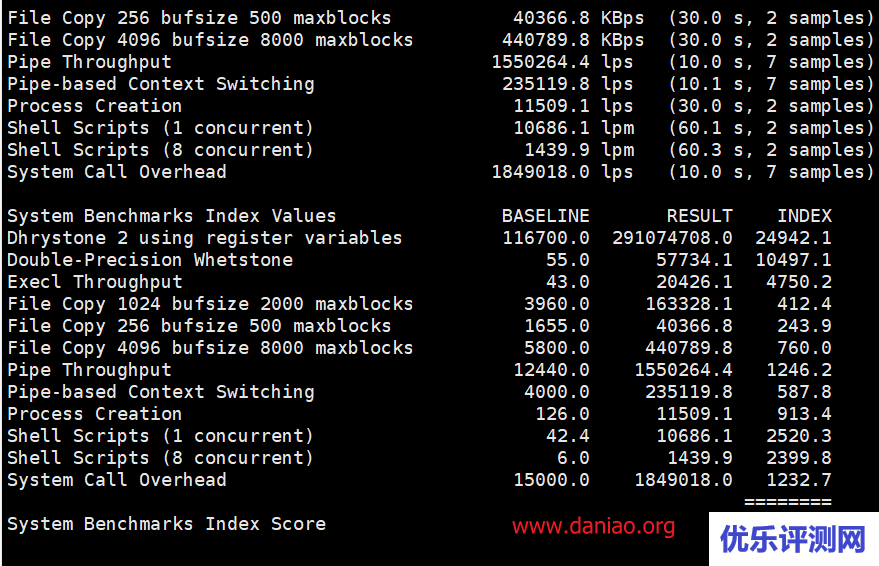879x566 pixels.
Task: Select the 'Double-Precision Whetstone' row label
Action: (x=150, y=260)
